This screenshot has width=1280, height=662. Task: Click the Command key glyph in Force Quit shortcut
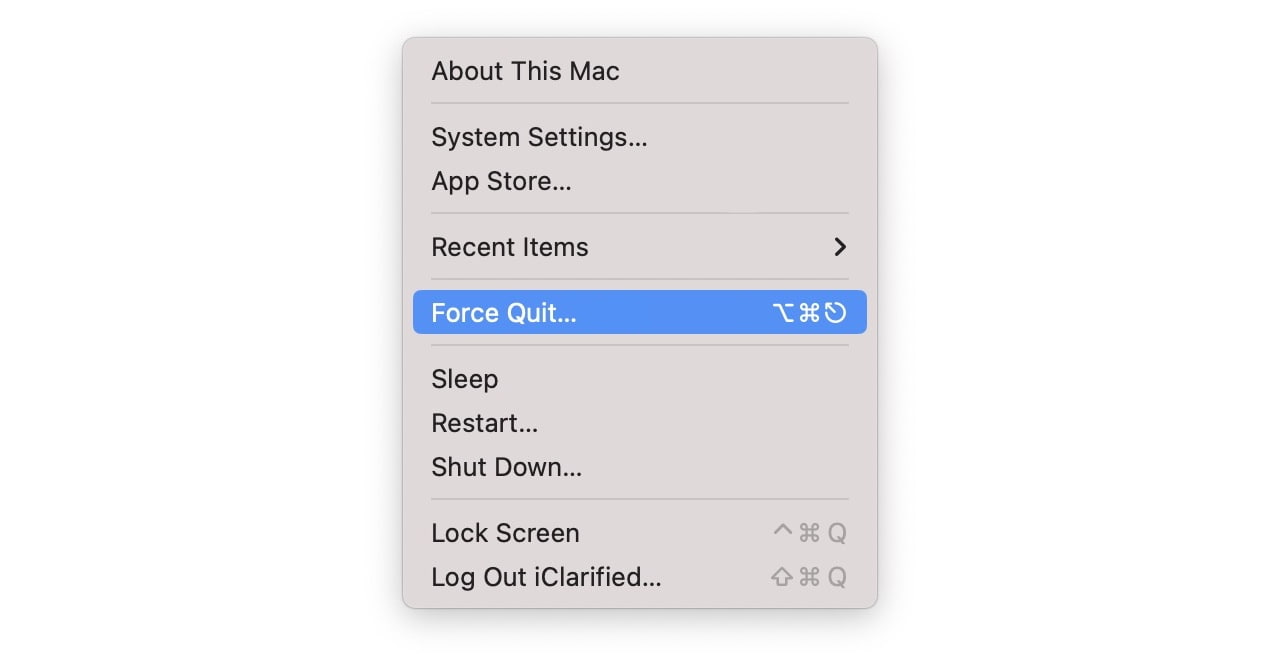click(x=810, y=312)
